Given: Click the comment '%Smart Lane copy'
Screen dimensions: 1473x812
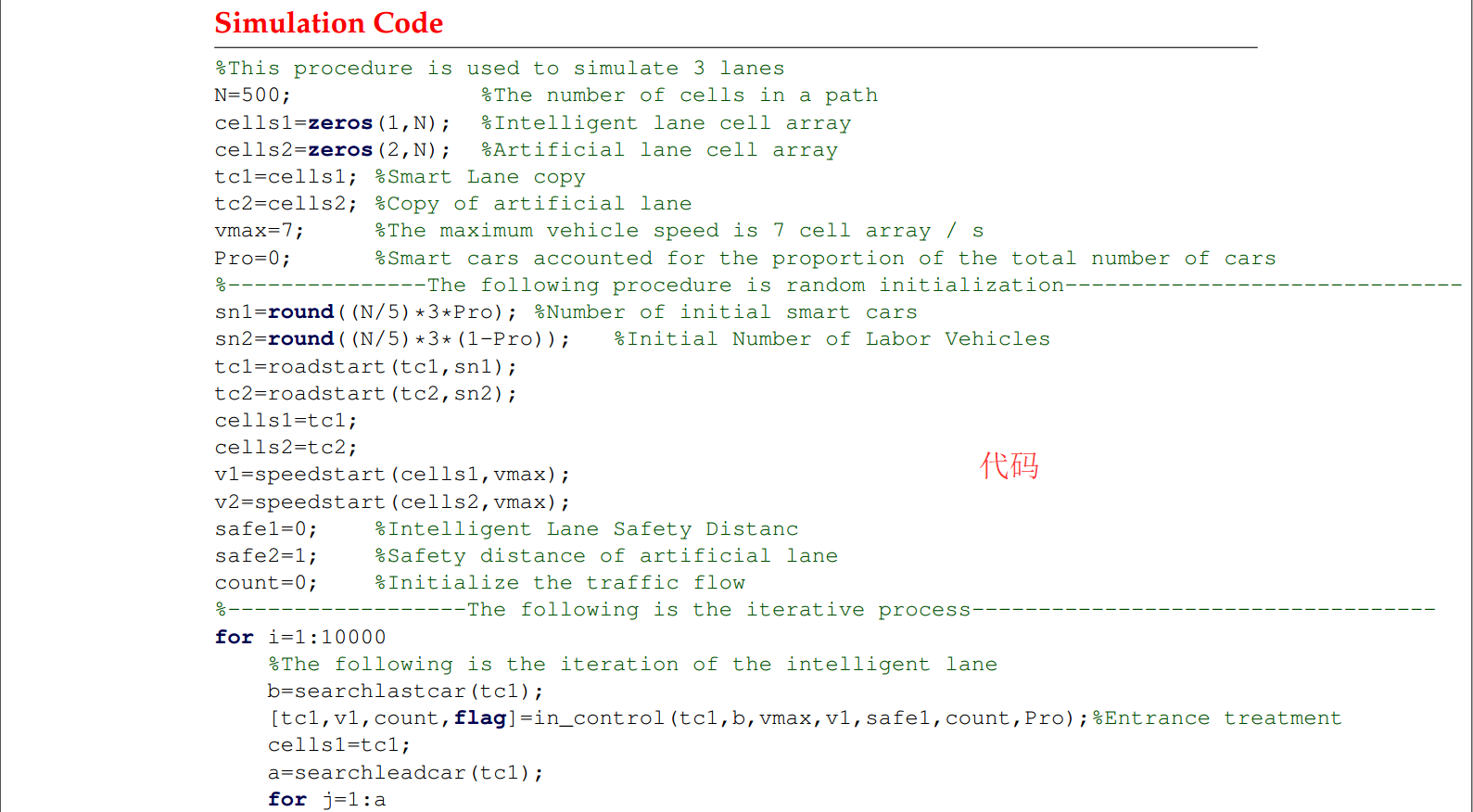Looking at the screenshot, I should 480,177.
